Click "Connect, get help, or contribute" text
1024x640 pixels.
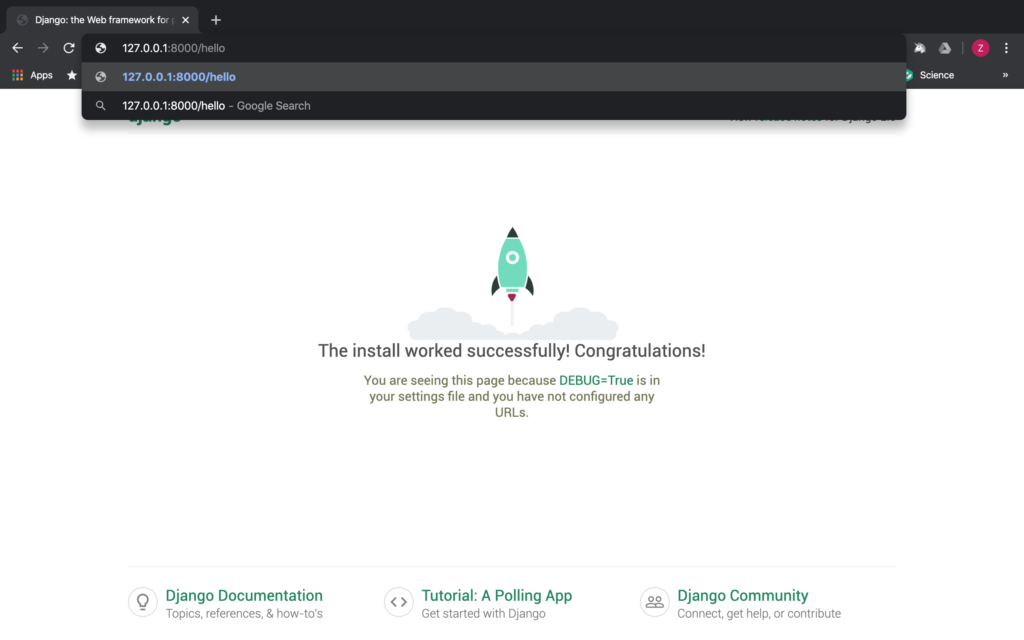point(759,614)
